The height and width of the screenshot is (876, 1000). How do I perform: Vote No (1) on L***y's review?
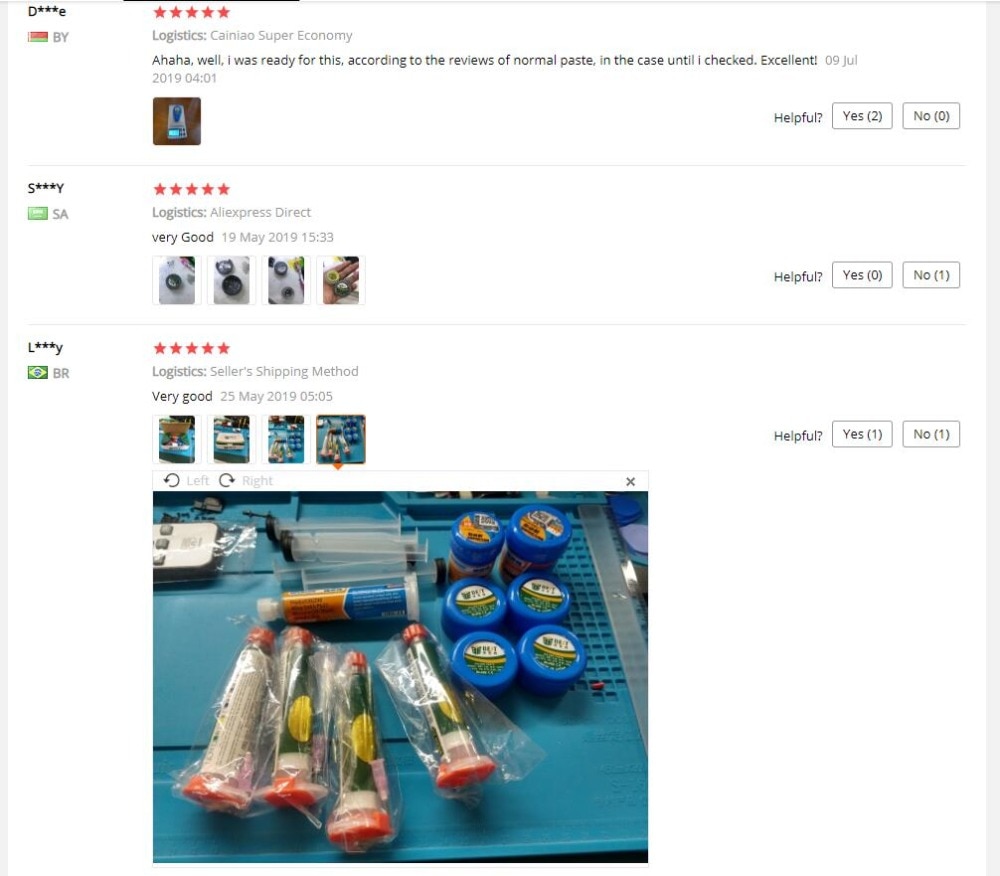tap(931, 434)
